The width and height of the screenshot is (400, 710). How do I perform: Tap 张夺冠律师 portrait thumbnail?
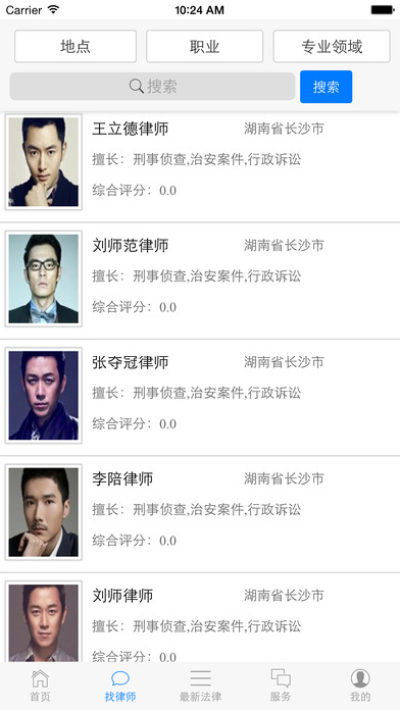pos(43,395)
